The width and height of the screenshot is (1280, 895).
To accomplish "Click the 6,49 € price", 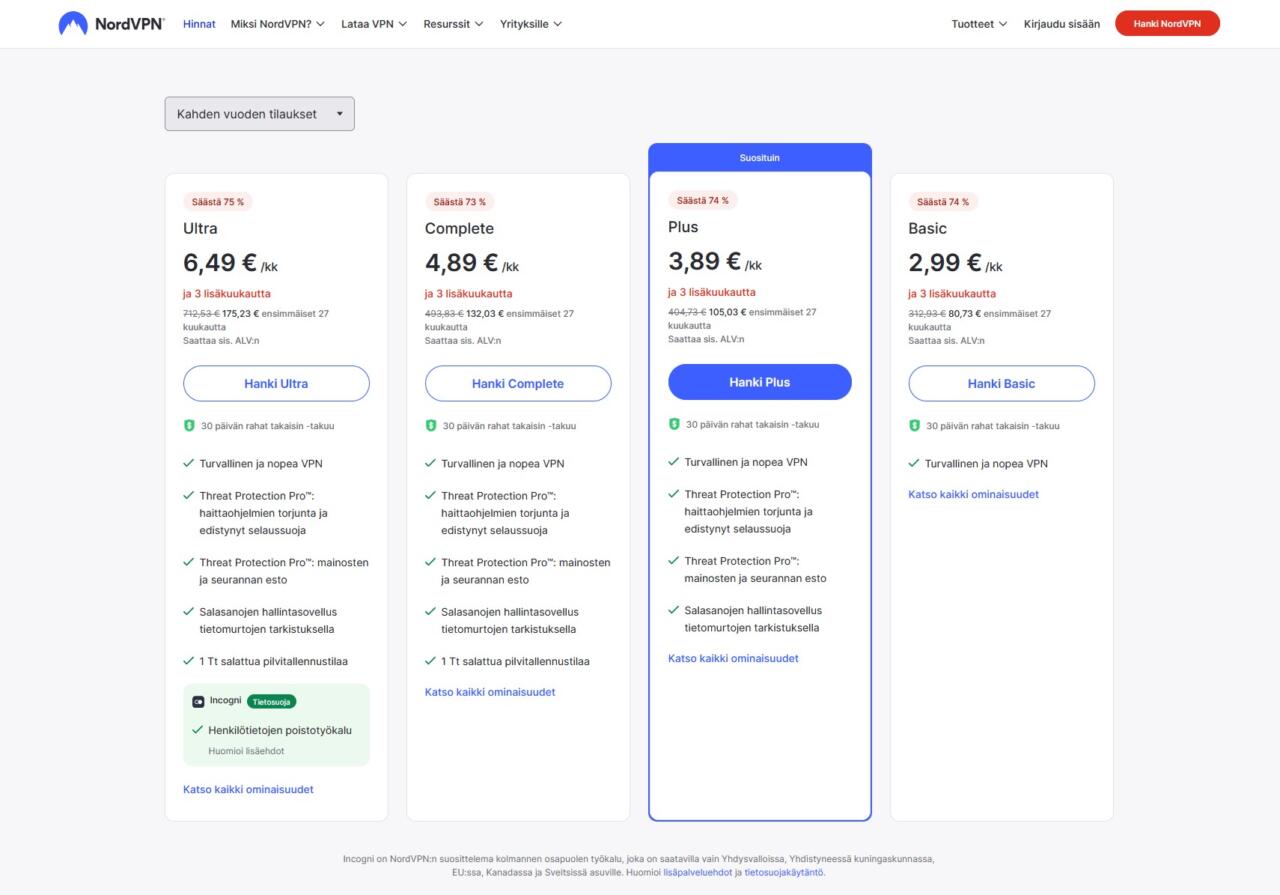I will click(220, 263).
